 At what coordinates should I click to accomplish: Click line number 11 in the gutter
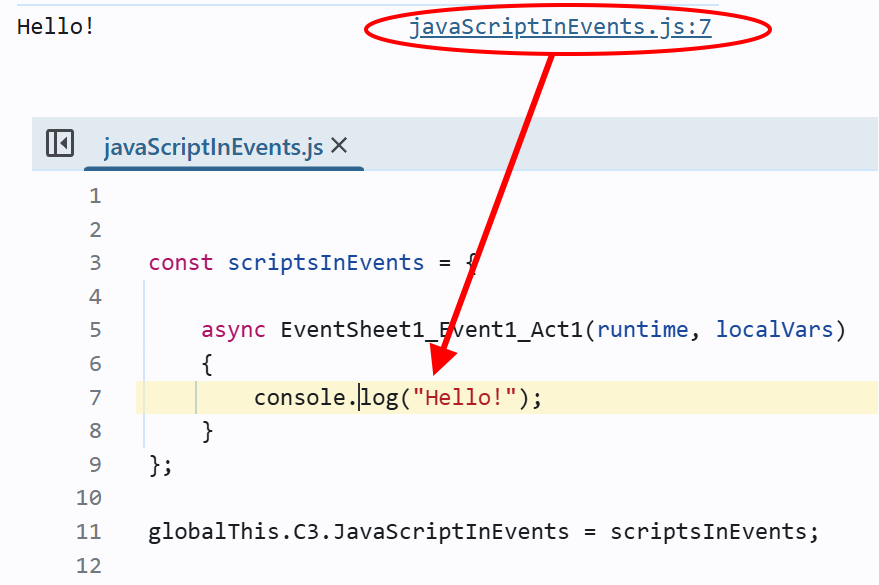coord(89,532)
